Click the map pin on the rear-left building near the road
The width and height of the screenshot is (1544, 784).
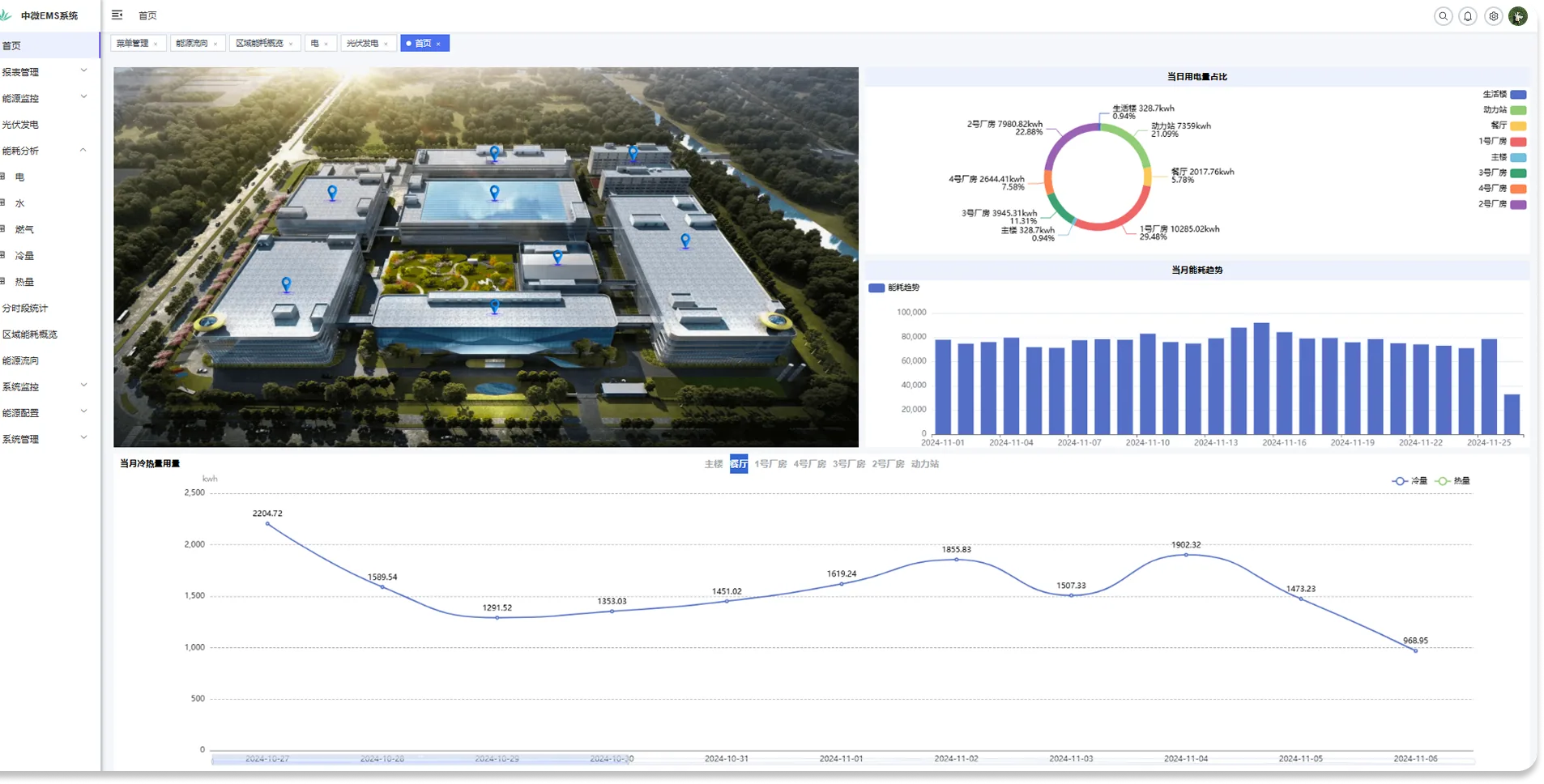click(332, 193)
